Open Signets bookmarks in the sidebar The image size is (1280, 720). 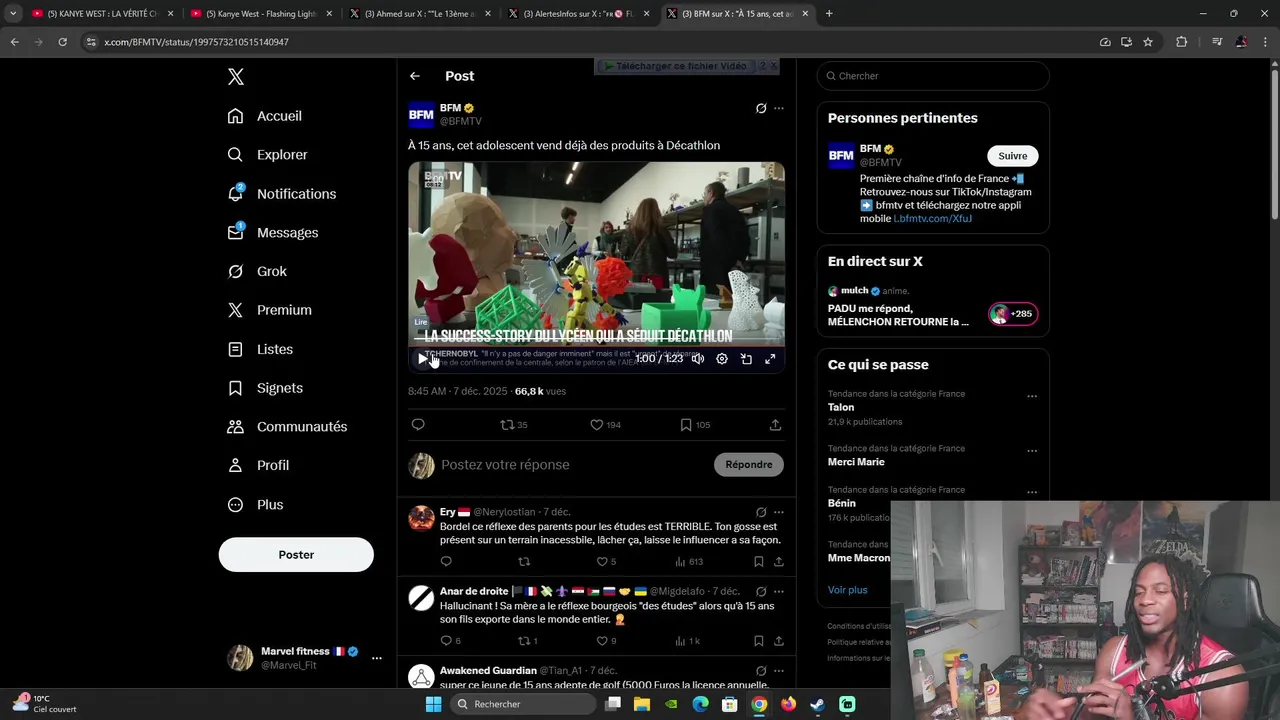click(264, 388)
